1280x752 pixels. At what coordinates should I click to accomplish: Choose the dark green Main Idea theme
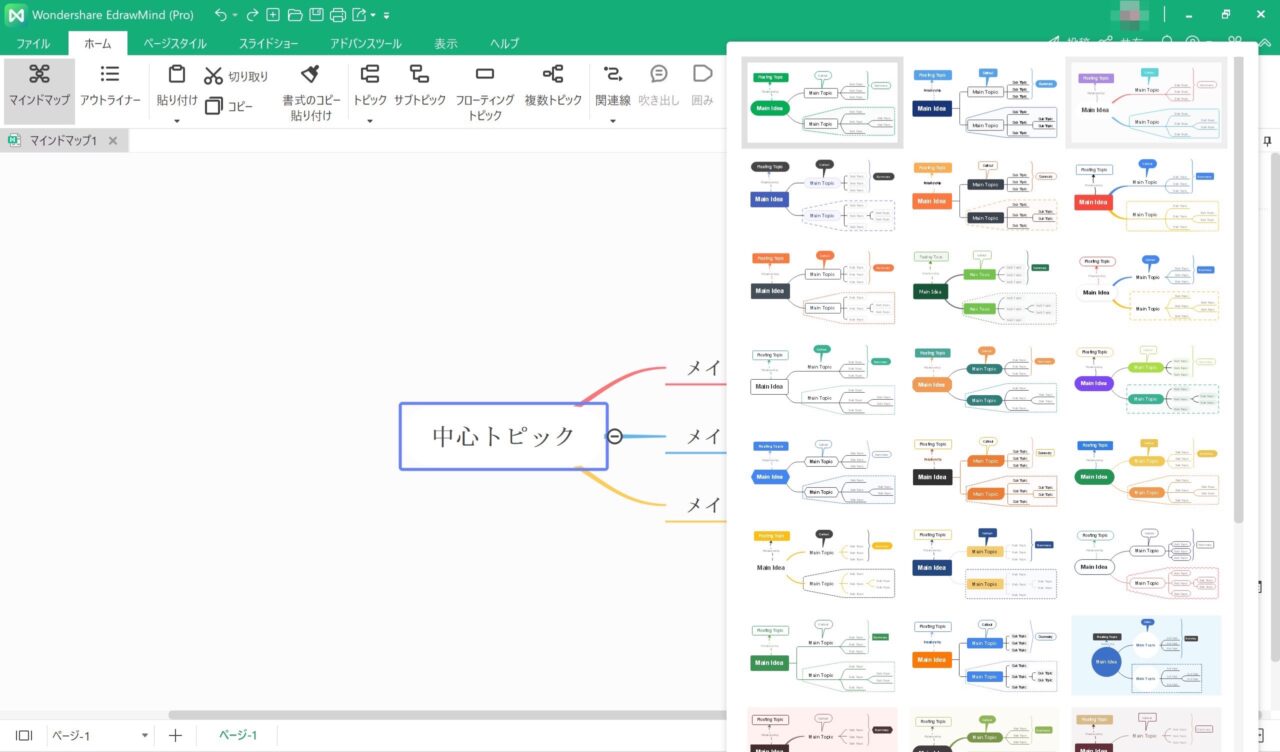pos(985,287)
